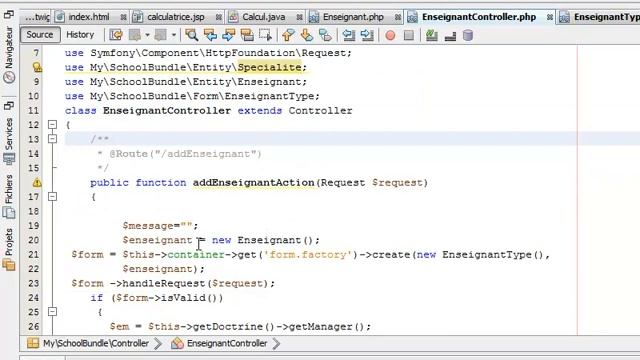Click the chevron after My\SchoolBundle\Controller breadcrumb
The height and width of the screenshot is (360, 640).
click(x=158, y=344)
